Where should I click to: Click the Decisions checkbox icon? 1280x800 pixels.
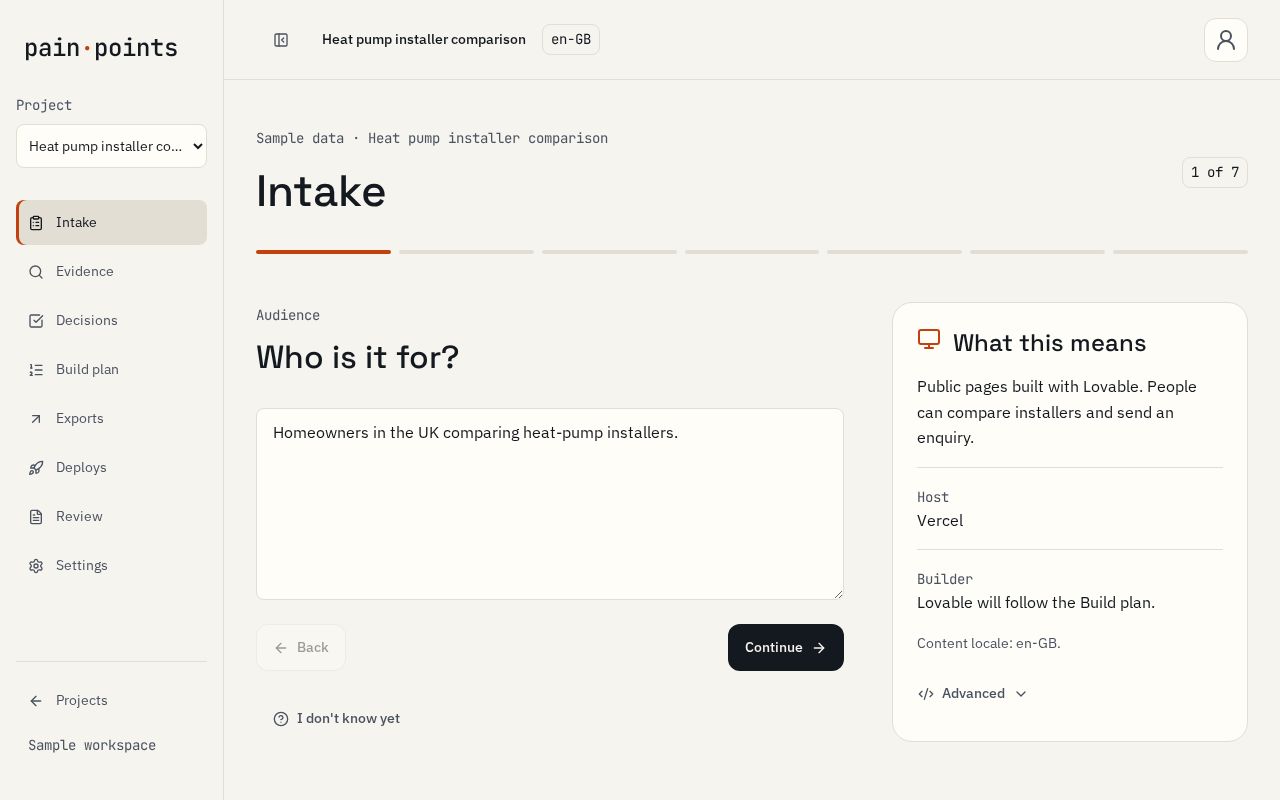36,321
